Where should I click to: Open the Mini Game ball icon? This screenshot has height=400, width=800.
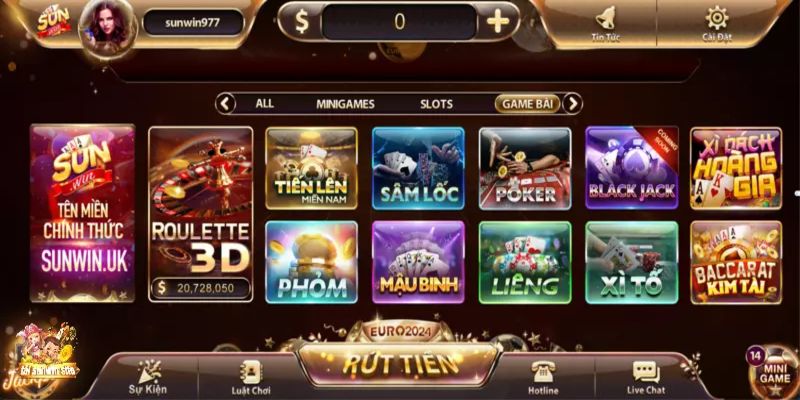(x=774, y=372)
